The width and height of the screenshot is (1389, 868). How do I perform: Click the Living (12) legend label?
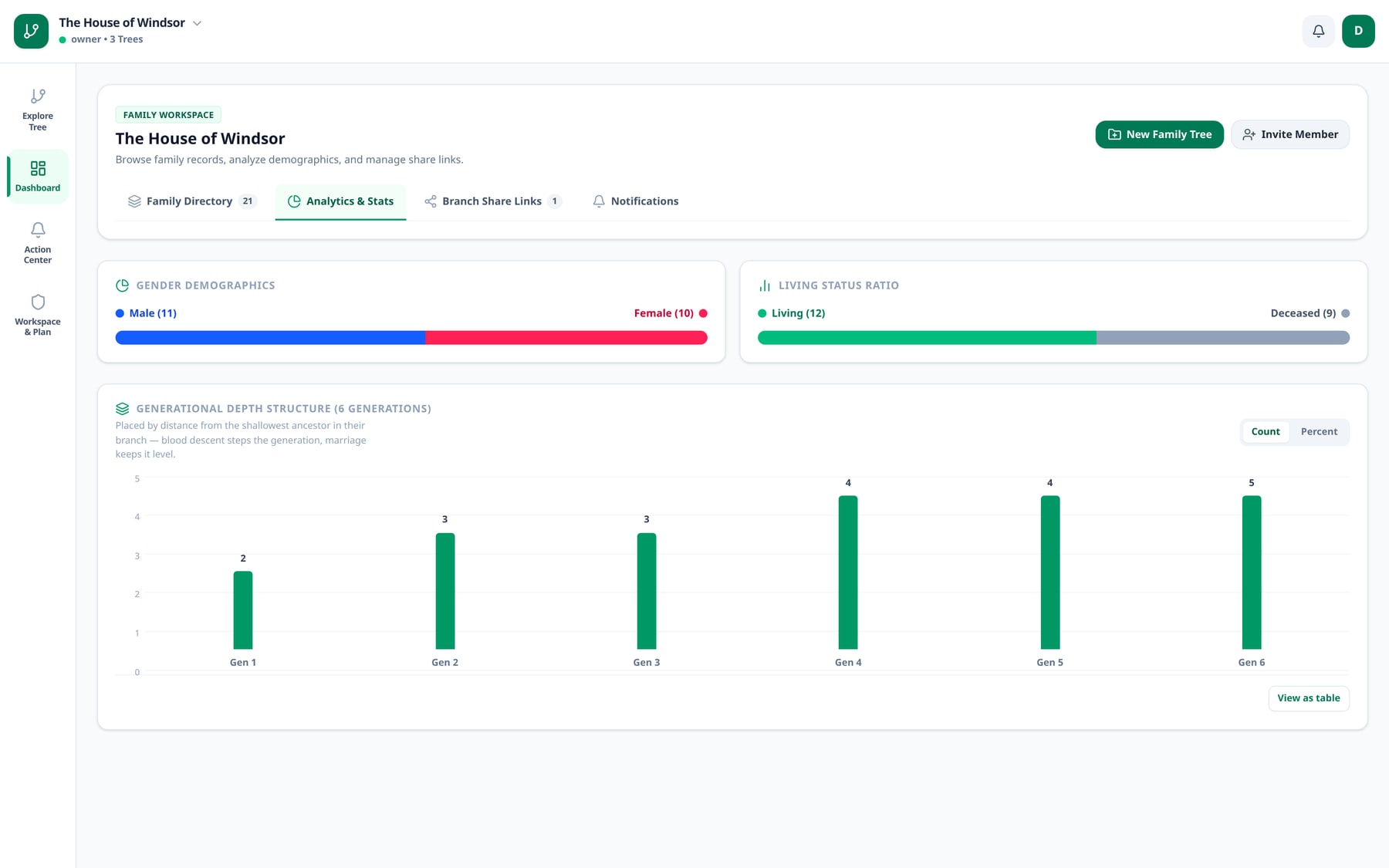pyautogui.click(x=798, y=313)
